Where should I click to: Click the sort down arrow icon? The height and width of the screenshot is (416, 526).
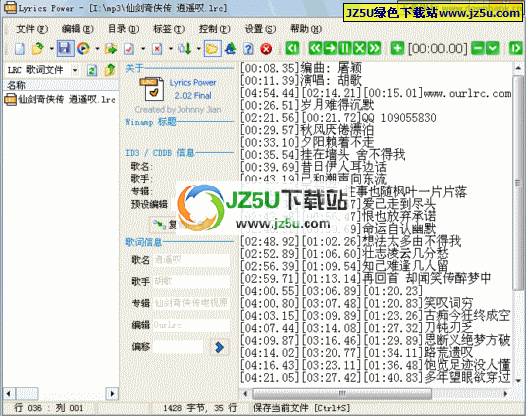click(x=185, y=49)
